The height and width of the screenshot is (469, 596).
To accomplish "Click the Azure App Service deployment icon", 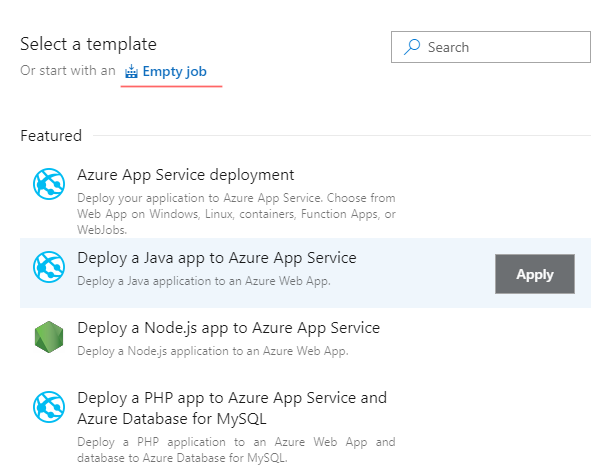I will (x=49, y=184).
